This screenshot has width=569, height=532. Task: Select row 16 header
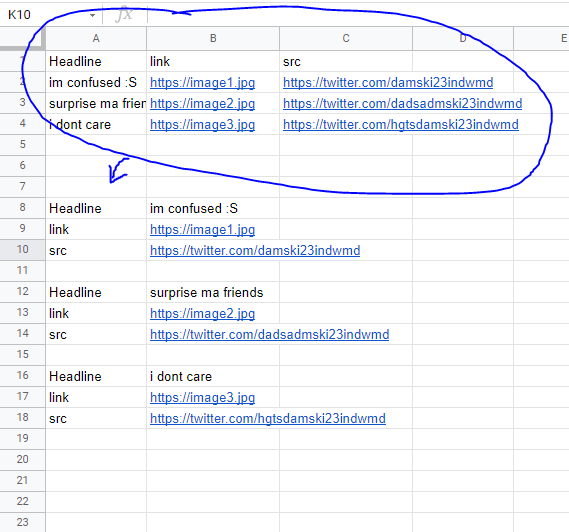coord(22,375)
